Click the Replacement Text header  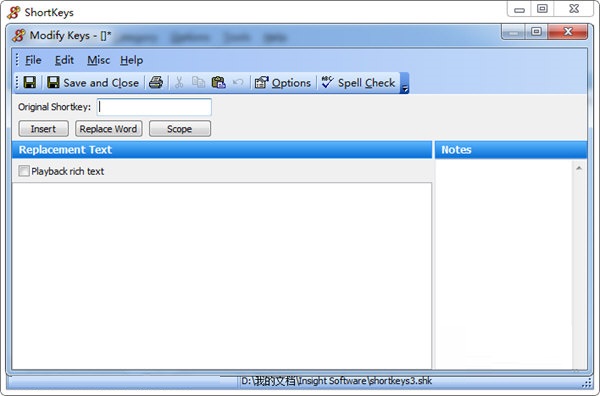[222, 150]
